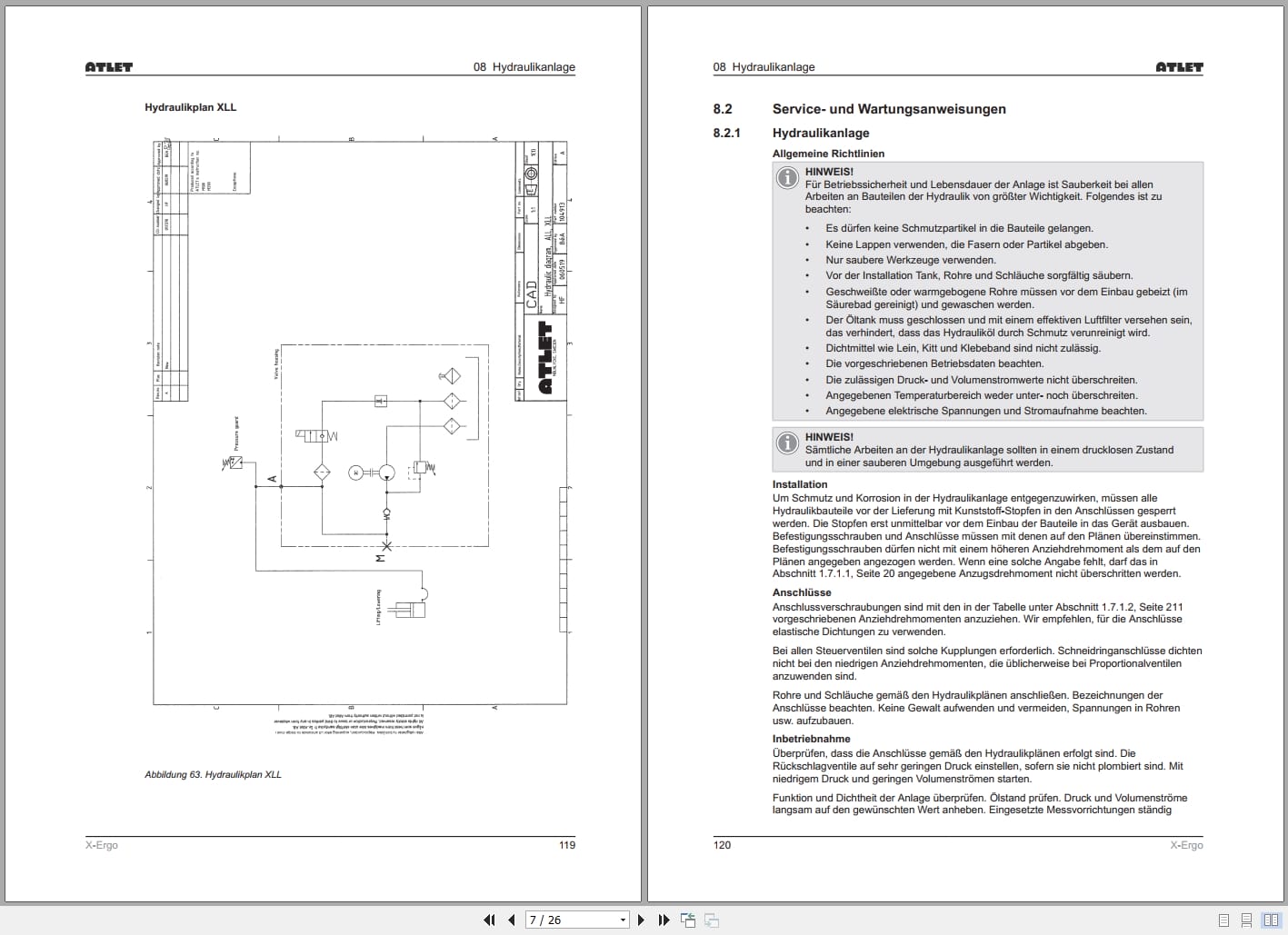Go to the next page
The image size is (1288, 935).
[x=641, y=920]
